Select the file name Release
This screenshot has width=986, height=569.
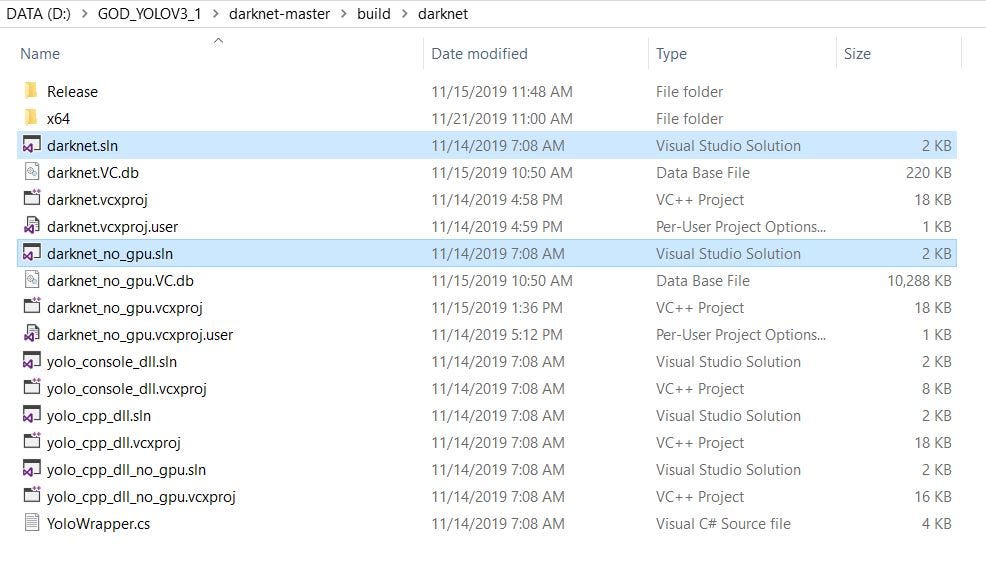click(x=72, y=92)
